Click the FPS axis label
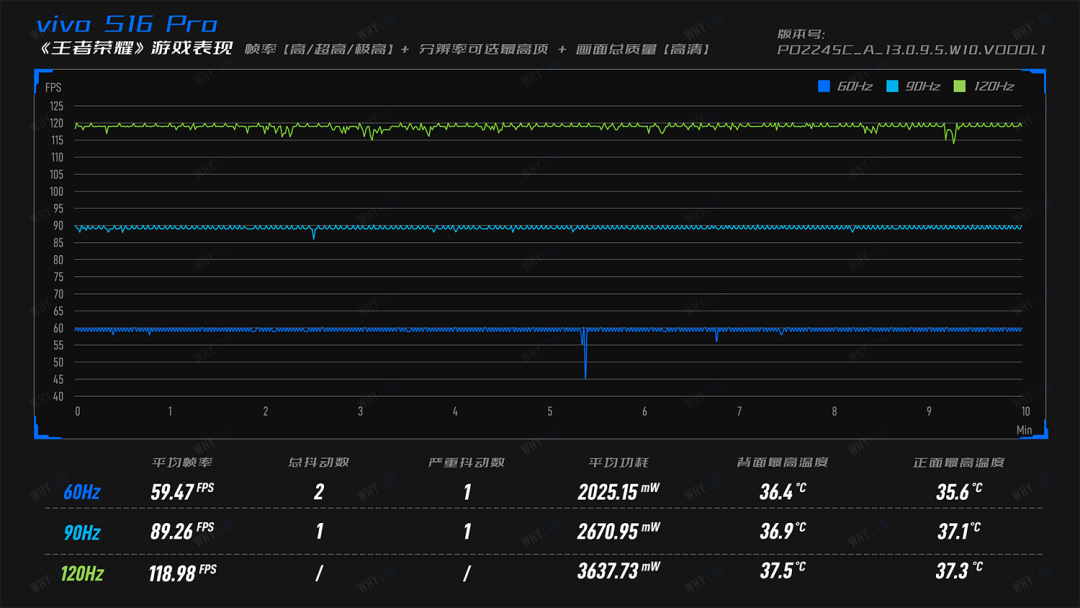The image size is (1080, 608). (x=53, y=87)
